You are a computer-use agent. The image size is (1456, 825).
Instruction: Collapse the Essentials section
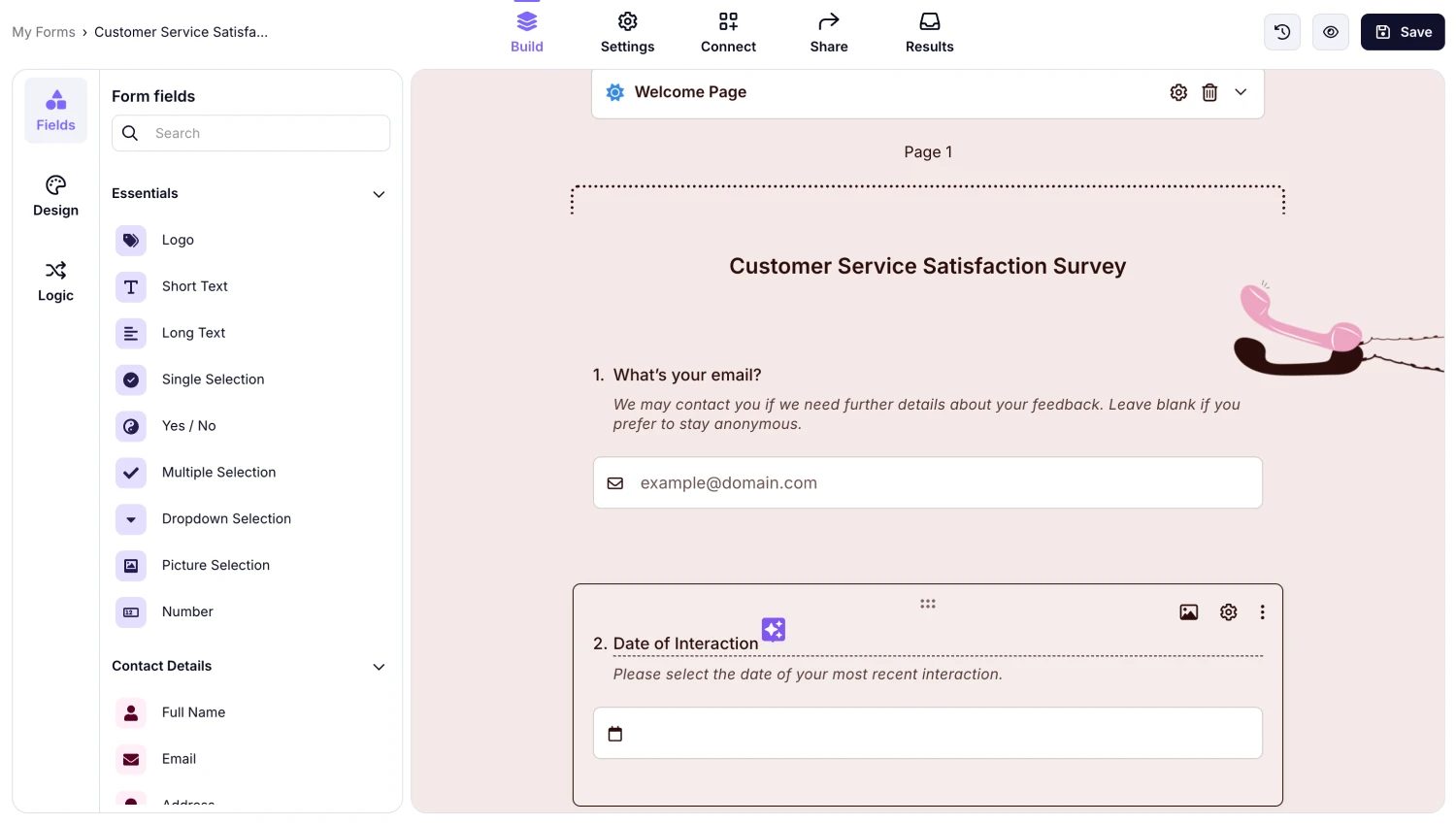point(379,194)
